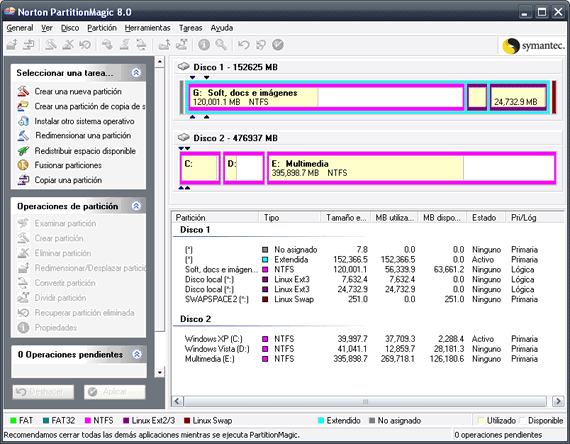The width and height of the screenshot is (570, 444).
Task: Collapse the Operaciones de partición panel
Action: click(136, 206)
